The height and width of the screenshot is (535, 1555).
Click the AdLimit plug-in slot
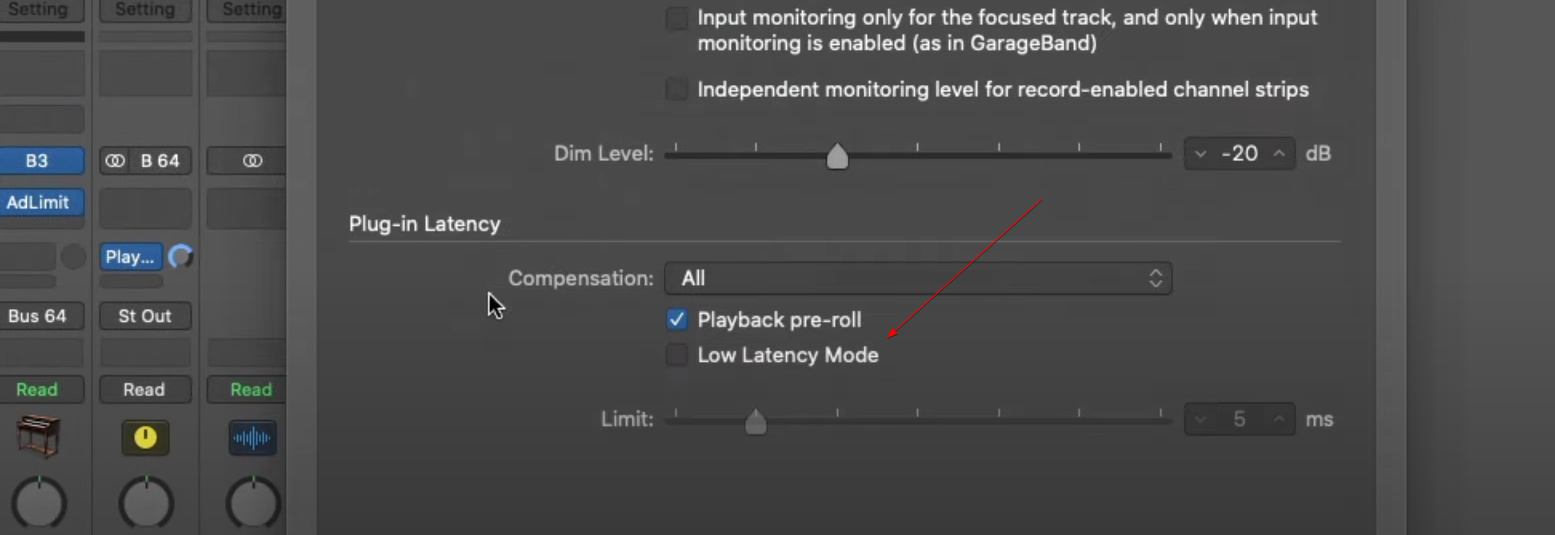click(38, 202)
